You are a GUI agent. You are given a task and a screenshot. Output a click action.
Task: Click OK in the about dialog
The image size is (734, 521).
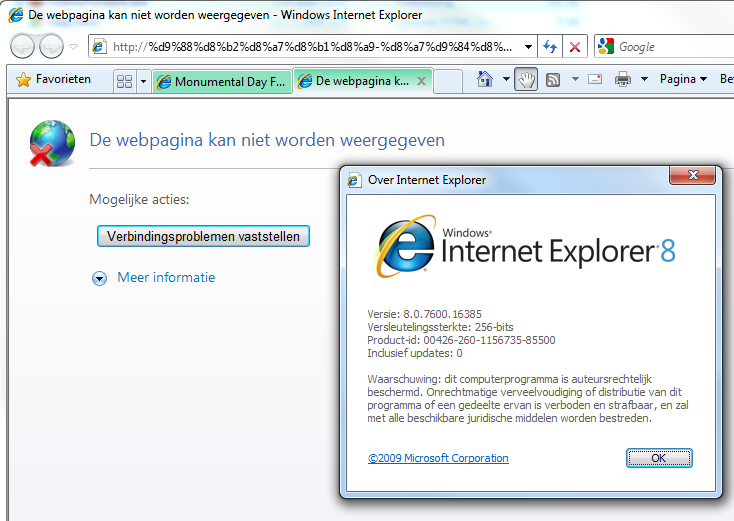(x=659, y=458)
